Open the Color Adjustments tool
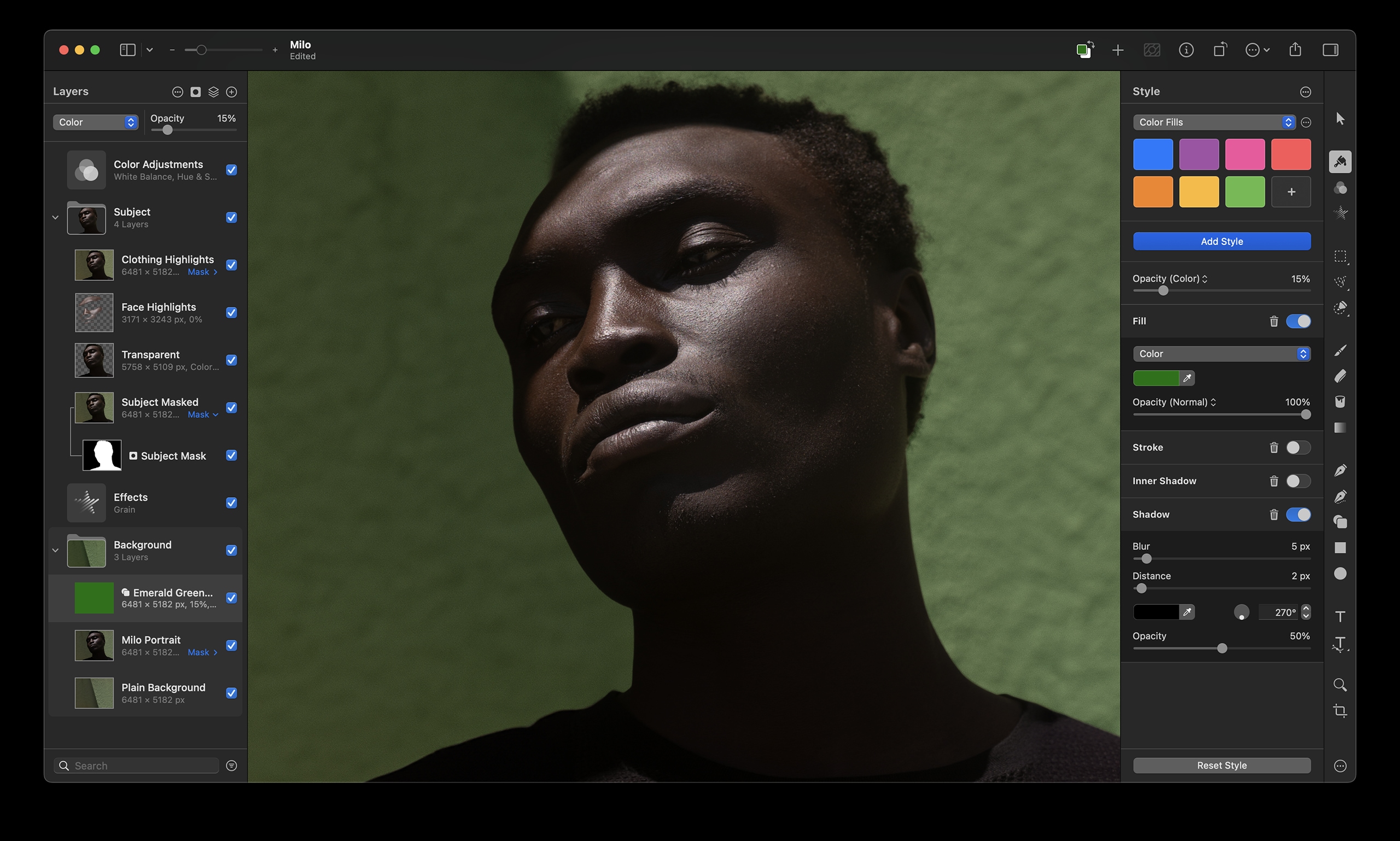 pos(1340,188)
